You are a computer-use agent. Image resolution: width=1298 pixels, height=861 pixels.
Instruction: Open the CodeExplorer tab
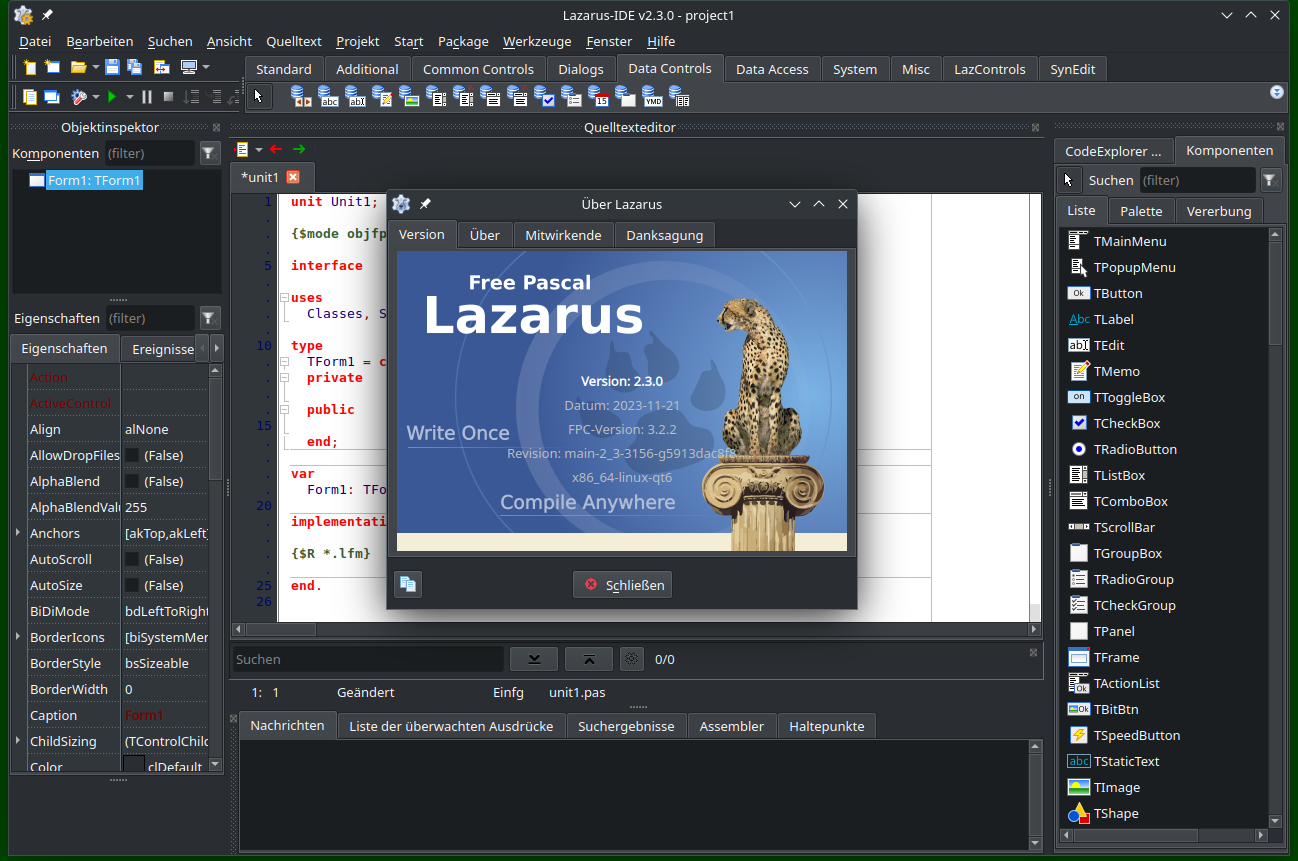point(1113,151)
